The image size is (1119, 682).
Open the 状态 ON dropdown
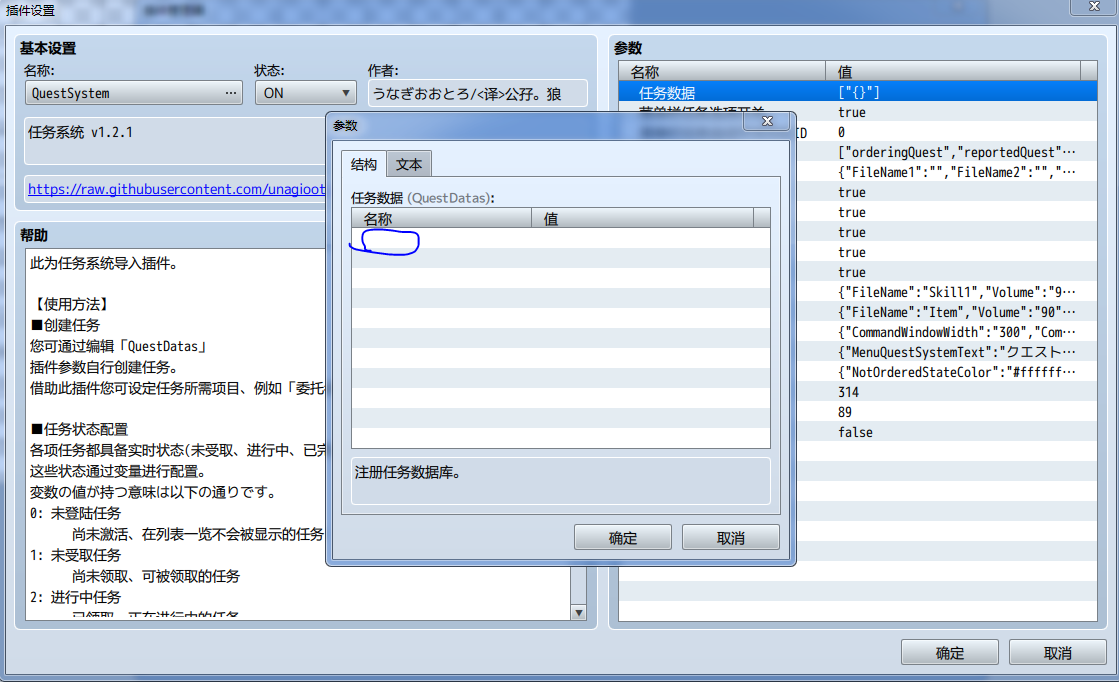tap(305, 93)
